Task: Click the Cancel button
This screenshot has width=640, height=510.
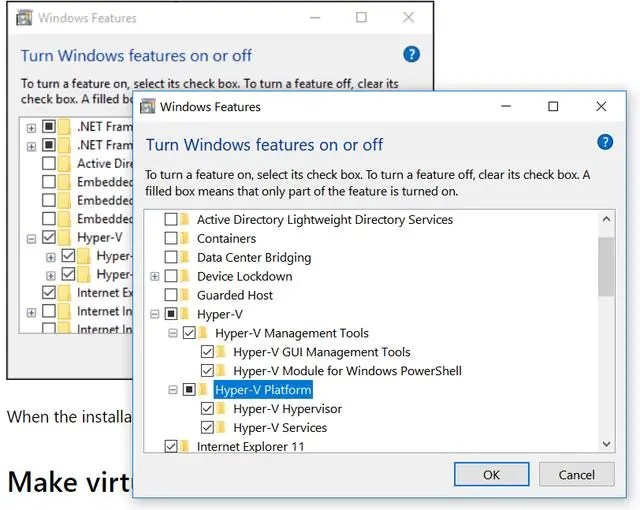Action: pos(576,475)
